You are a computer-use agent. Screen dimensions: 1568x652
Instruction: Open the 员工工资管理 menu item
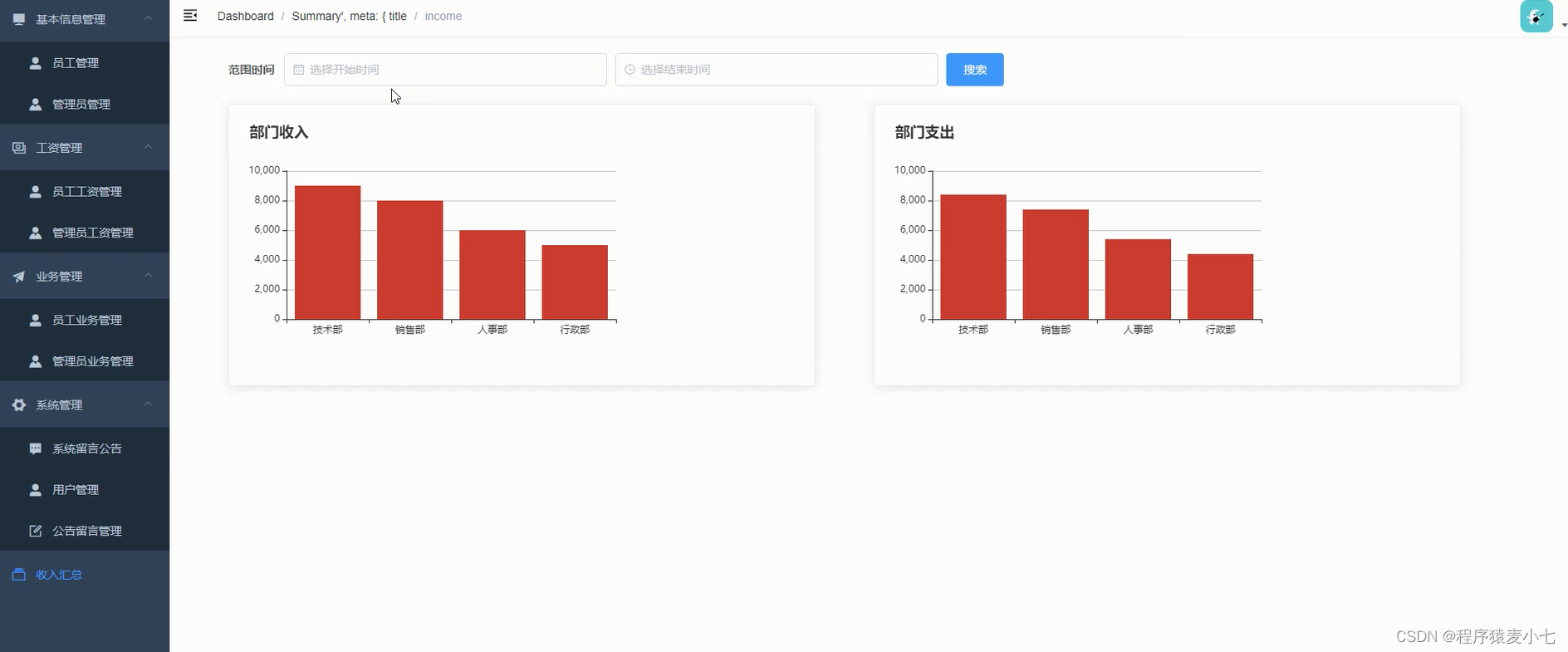(85, 191)
